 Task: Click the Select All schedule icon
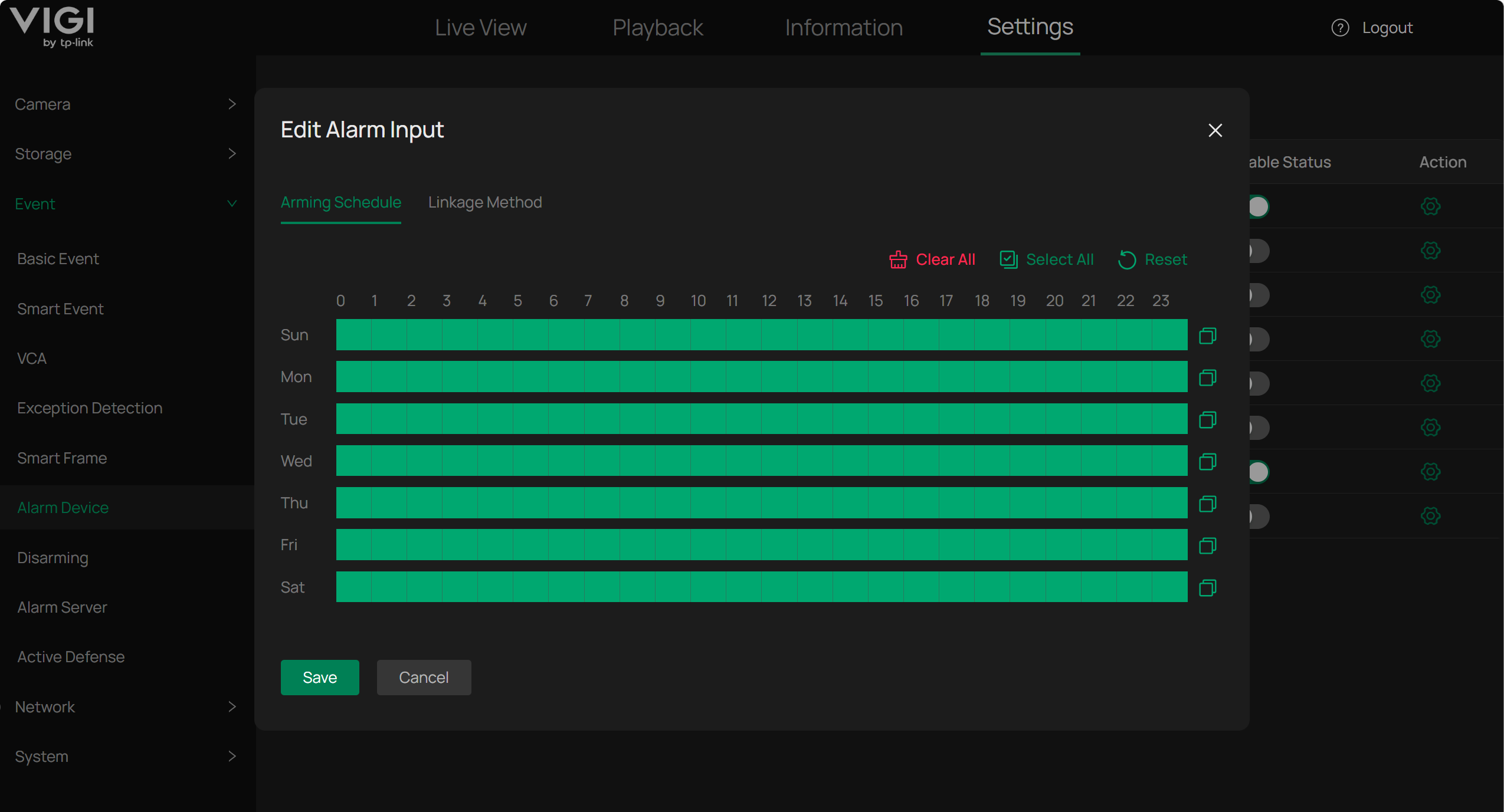(1009, 259)
